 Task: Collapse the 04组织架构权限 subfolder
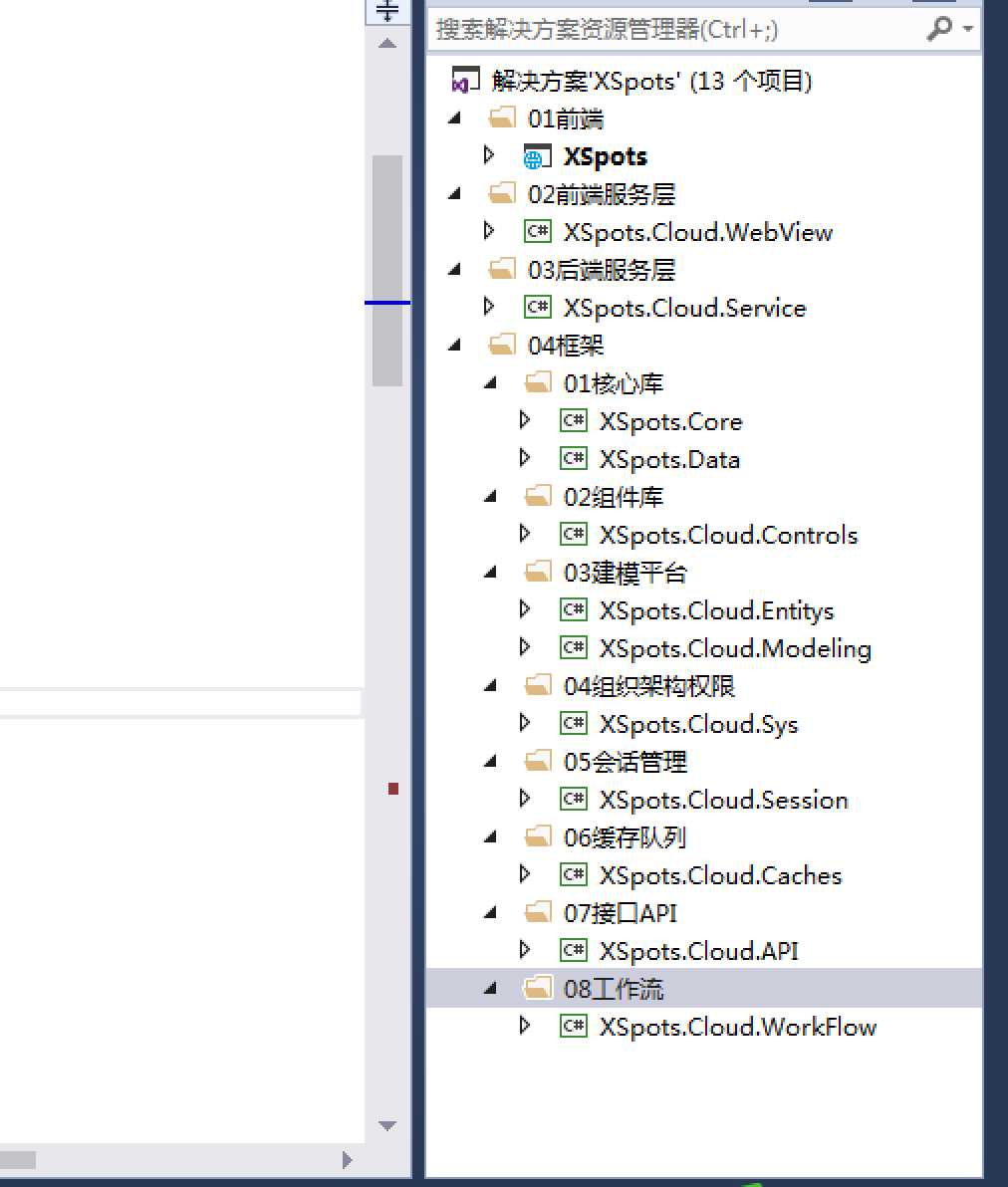coord(490,686)
